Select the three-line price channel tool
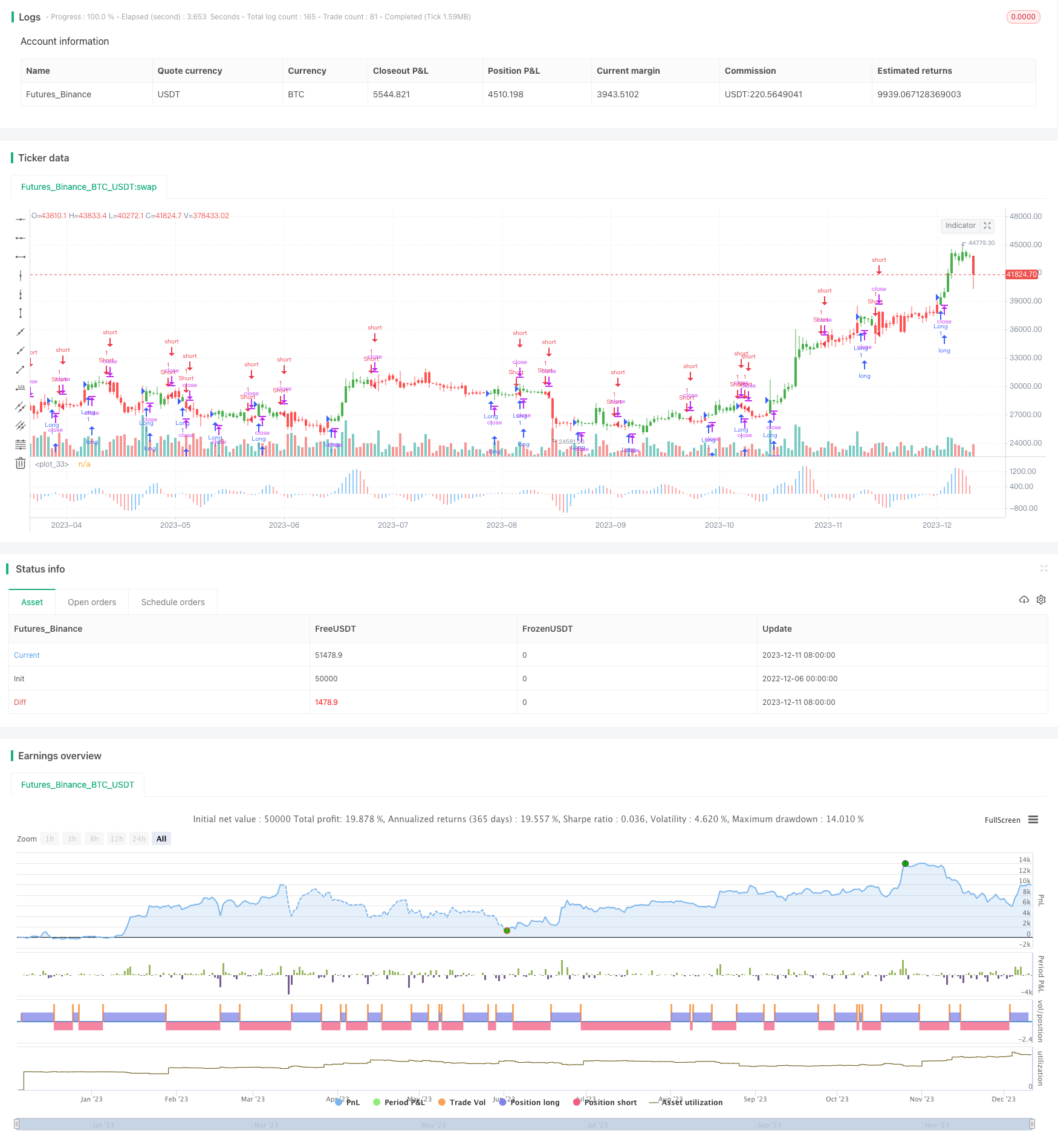1058x1148 pixels. coord(21,426)
